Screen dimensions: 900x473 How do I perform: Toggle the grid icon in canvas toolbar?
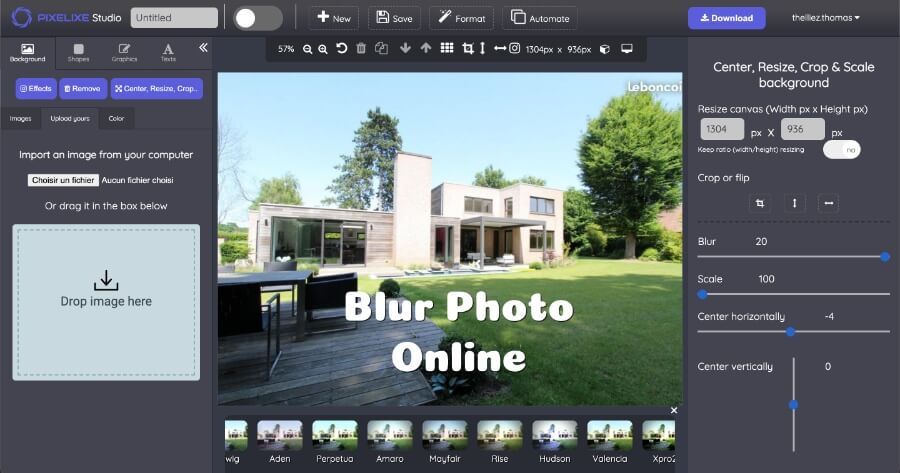(x=447, y=48)
